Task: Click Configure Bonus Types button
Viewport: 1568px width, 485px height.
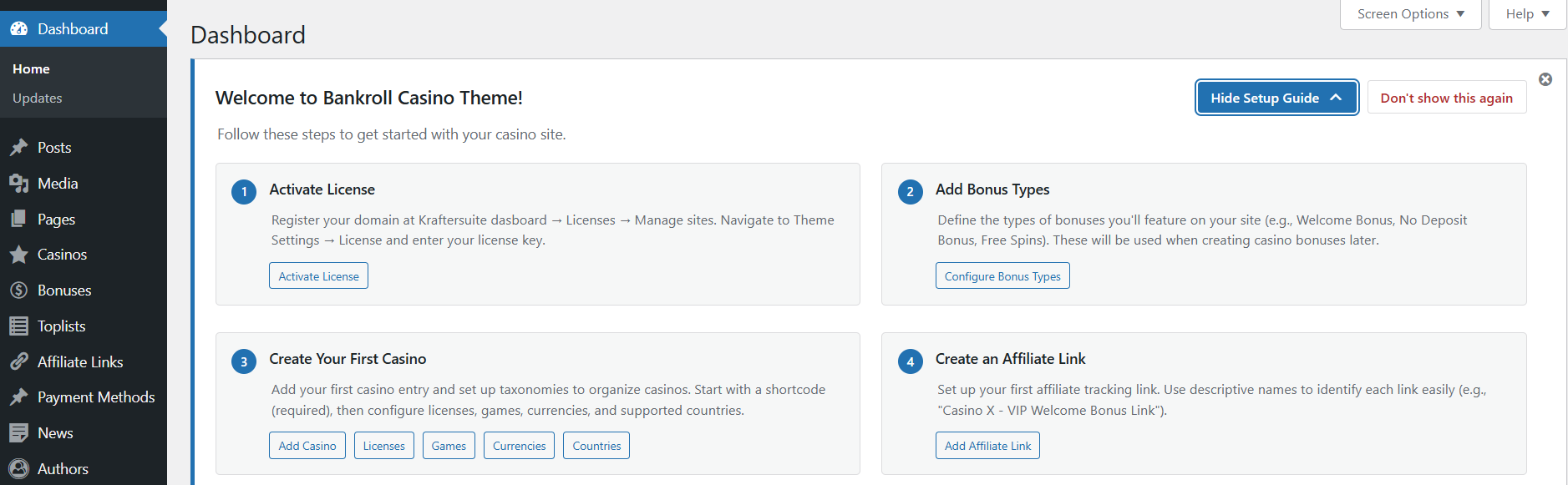Action: (x=1002, y=276)
